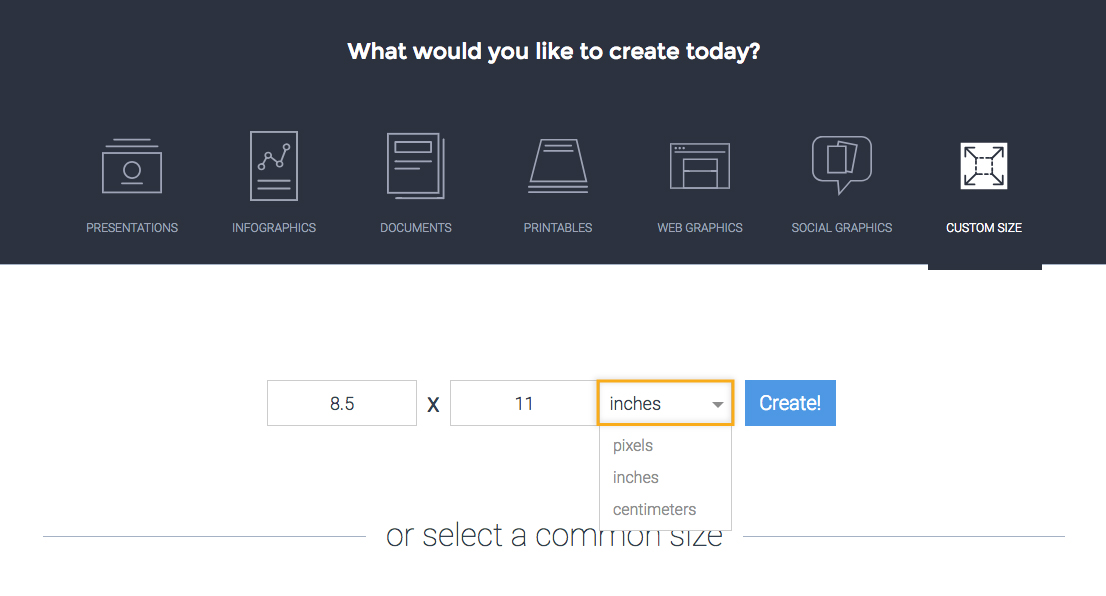1106x596 pixels.
Task: Click the Custom Size arrows icon
Action: pos(984,166)
